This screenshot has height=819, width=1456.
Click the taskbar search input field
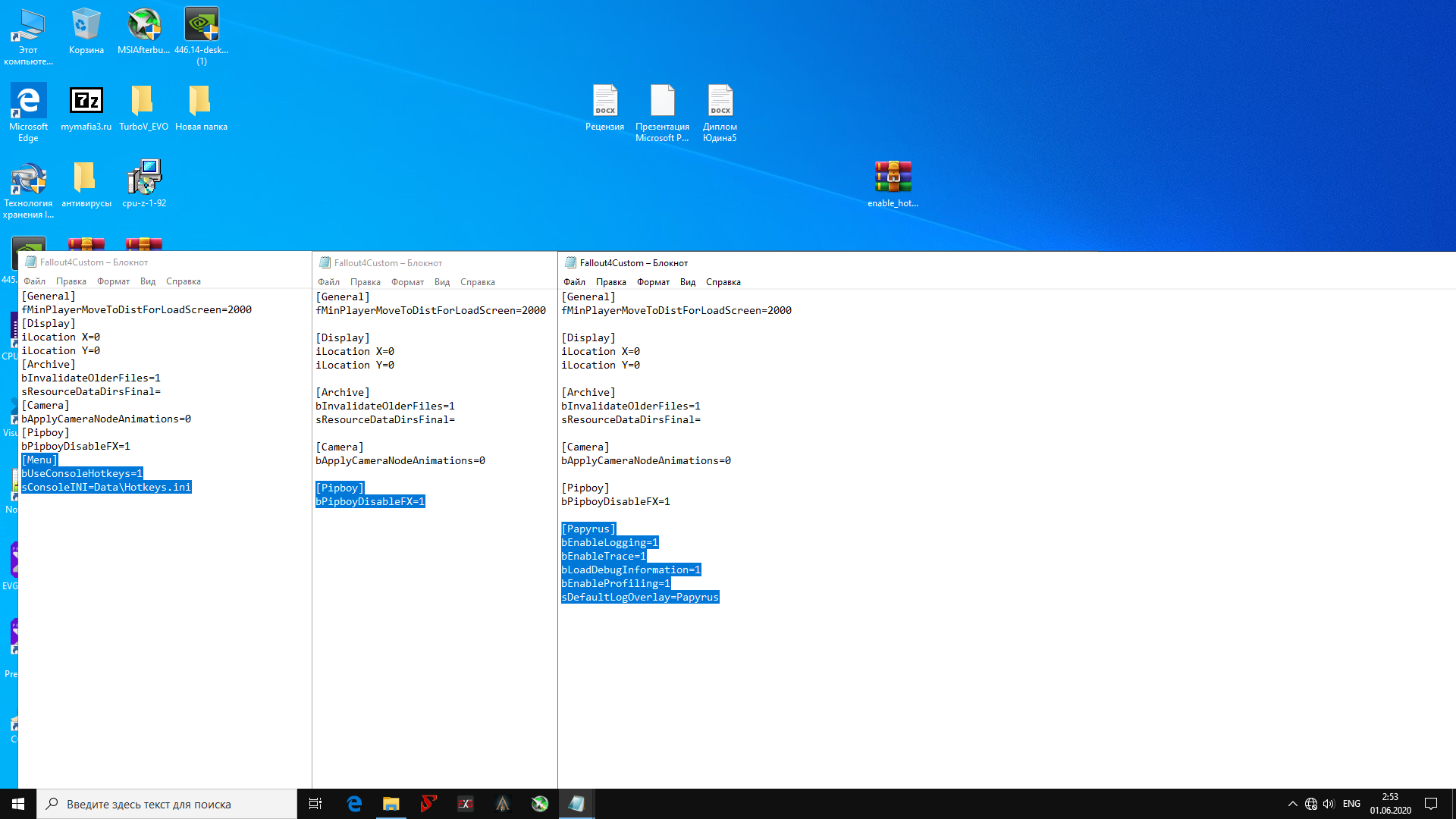click(167, 804)
